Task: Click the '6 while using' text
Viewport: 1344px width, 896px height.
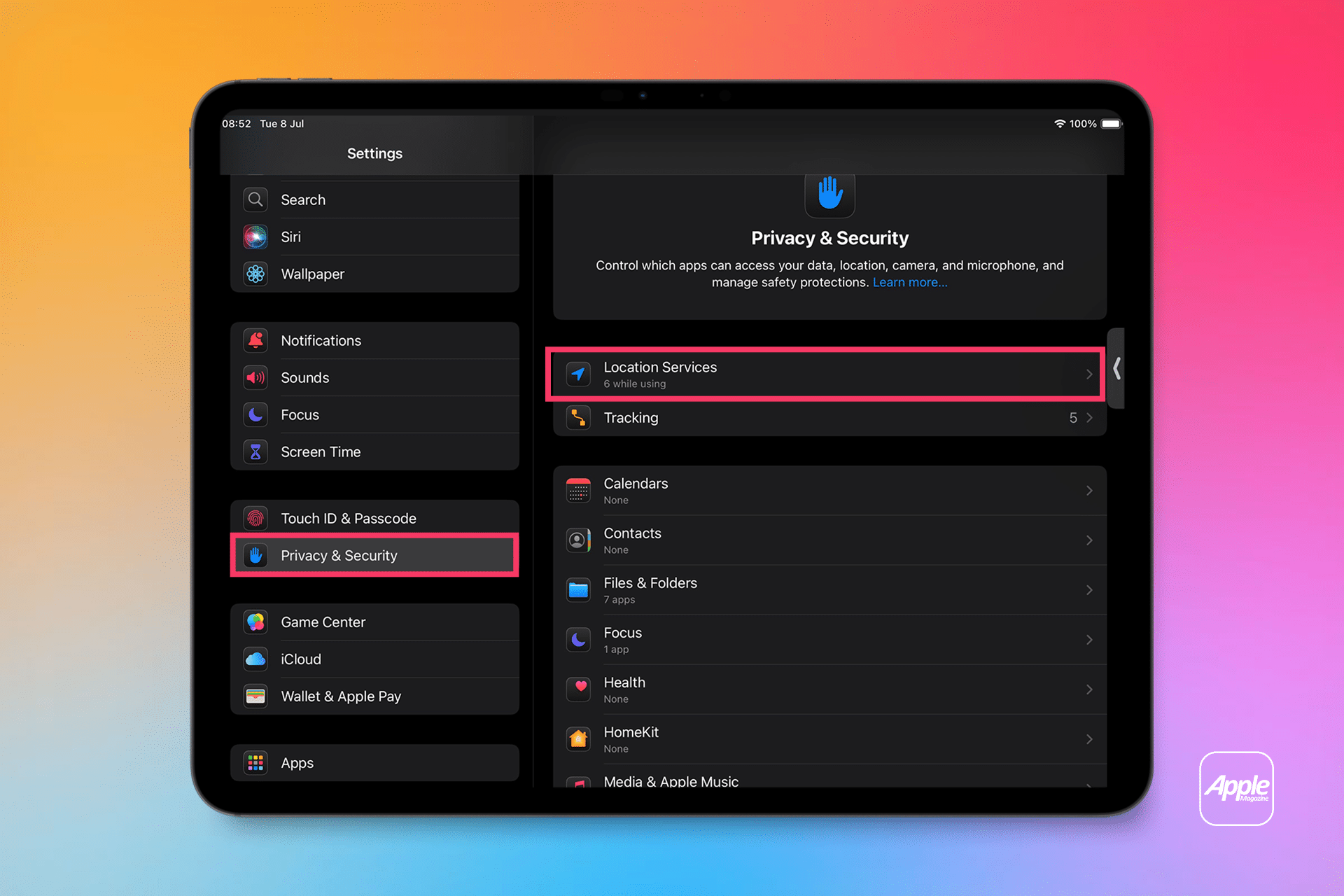Action: click(x=635, y=384)
